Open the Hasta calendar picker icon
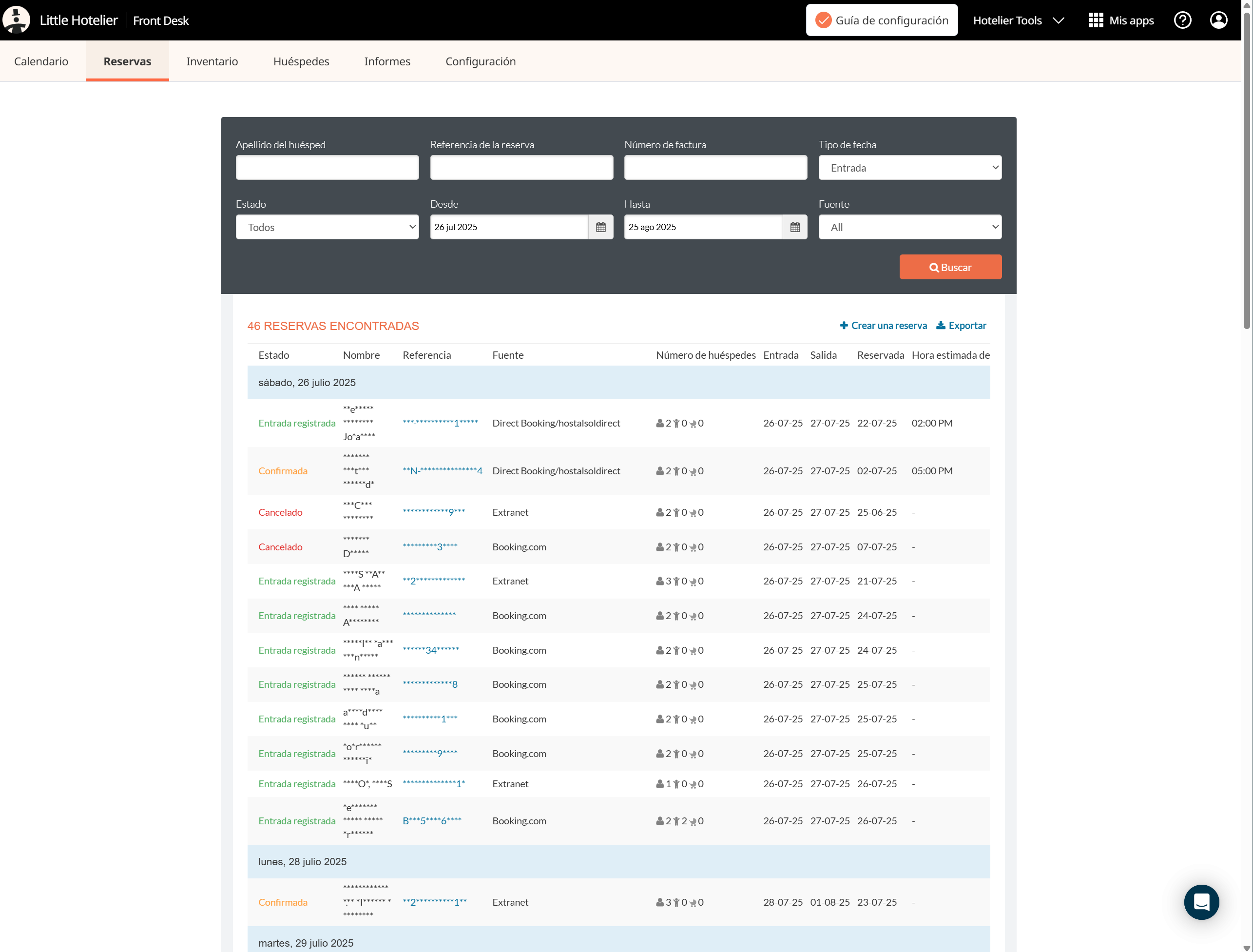This screenshot has width=1253, height=952. pyautogui.click(x=795, y=227)
